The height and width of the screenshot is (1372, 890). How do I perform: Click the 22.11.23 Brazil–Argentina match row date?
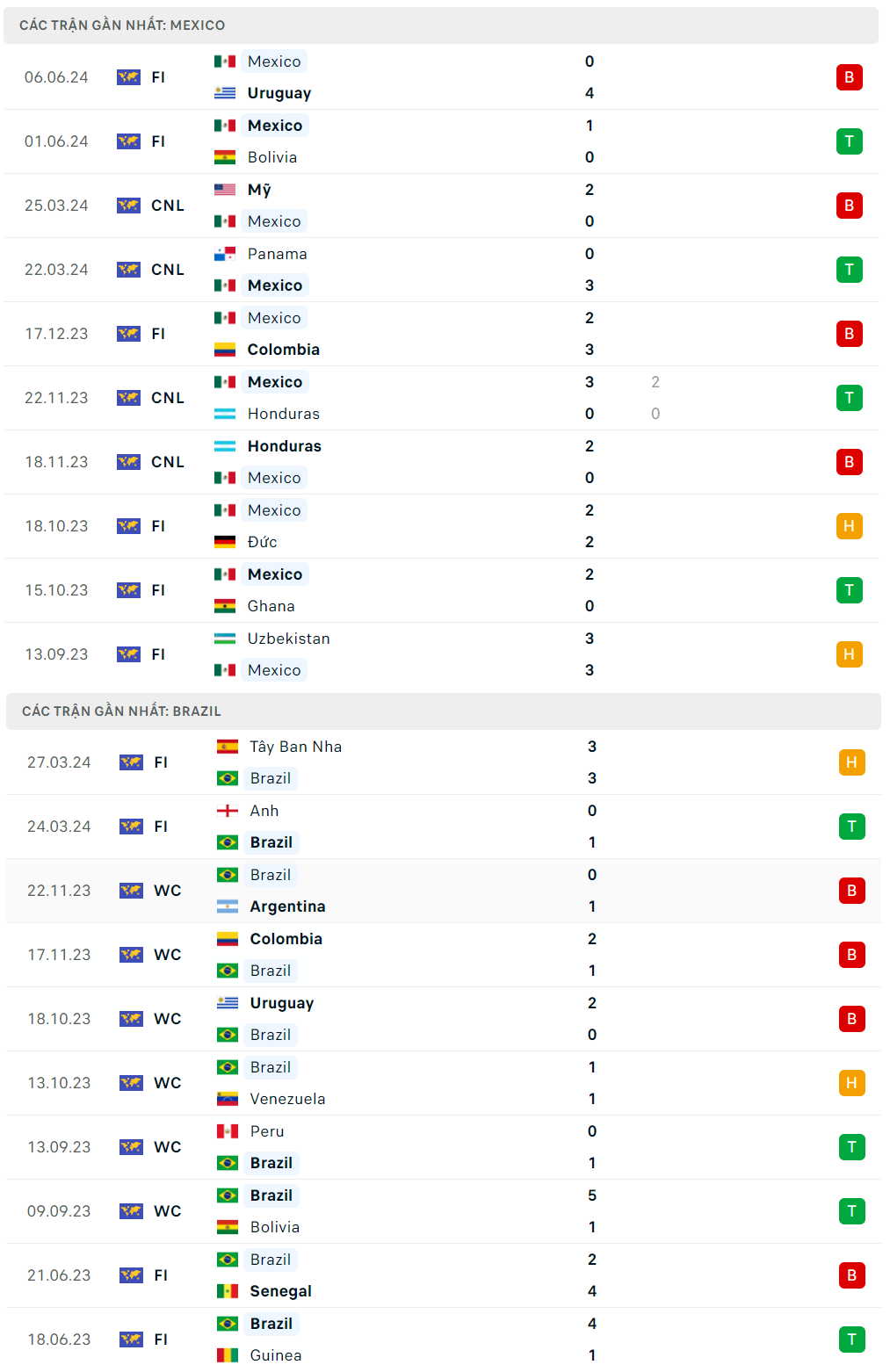pos(59,891)
